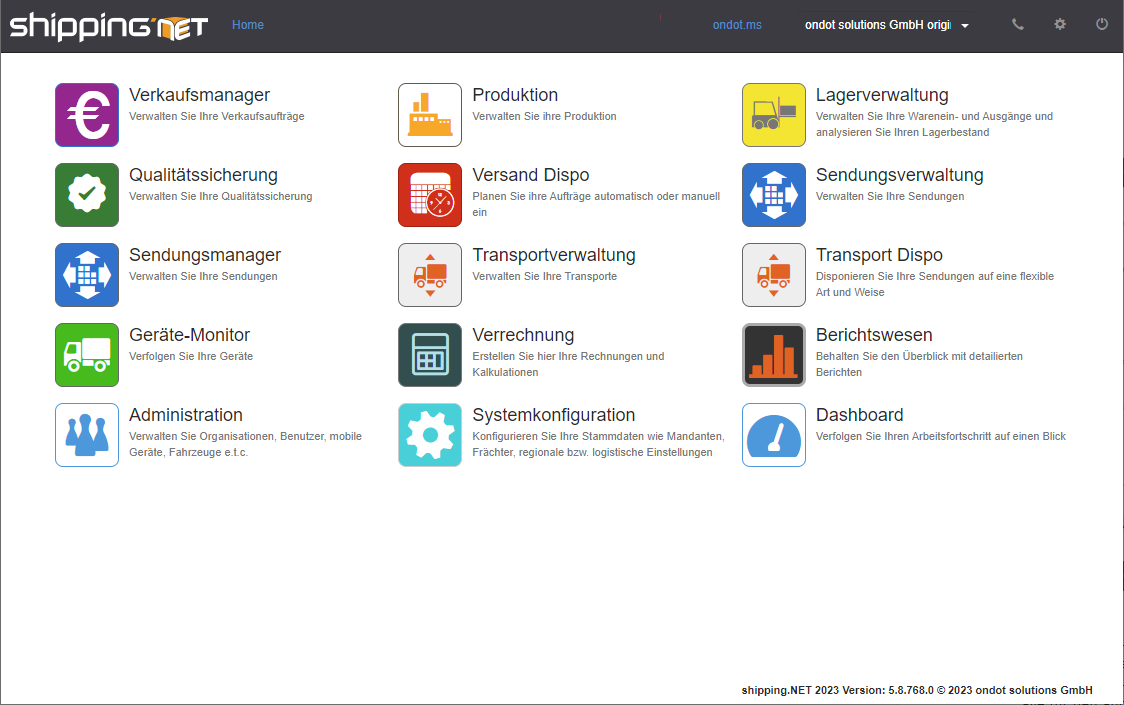Click the Berichtswesen bar chart icon

coord(773,355)
